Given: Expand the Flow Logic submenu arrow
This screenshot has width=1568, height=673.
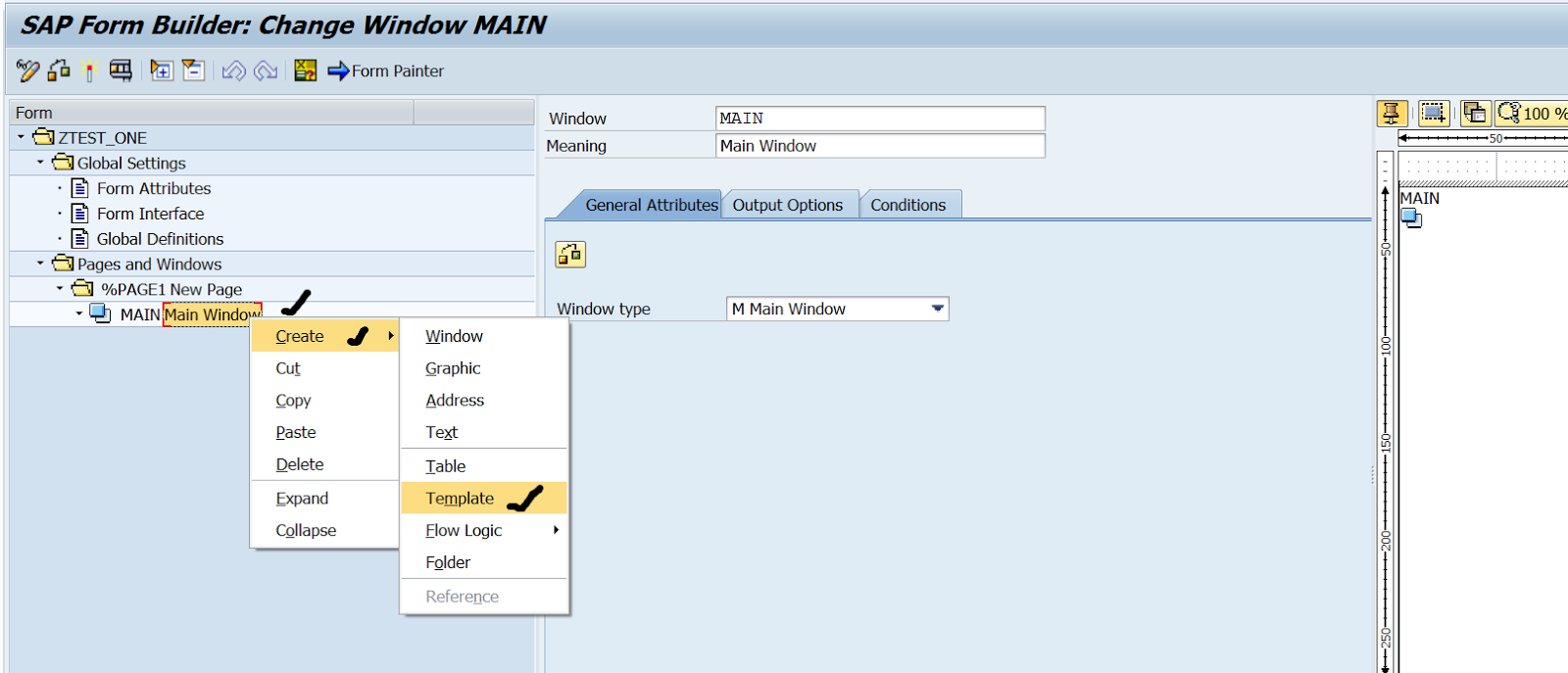Looking at the screenshot, I should click(556, 530).
